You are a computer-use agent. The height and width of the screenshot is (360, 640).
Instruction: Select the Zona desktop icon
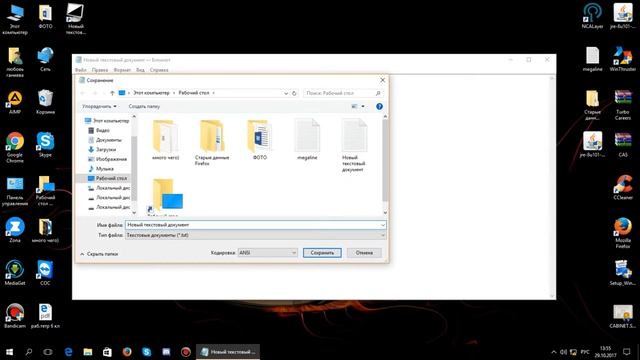(x=15, y=230)
